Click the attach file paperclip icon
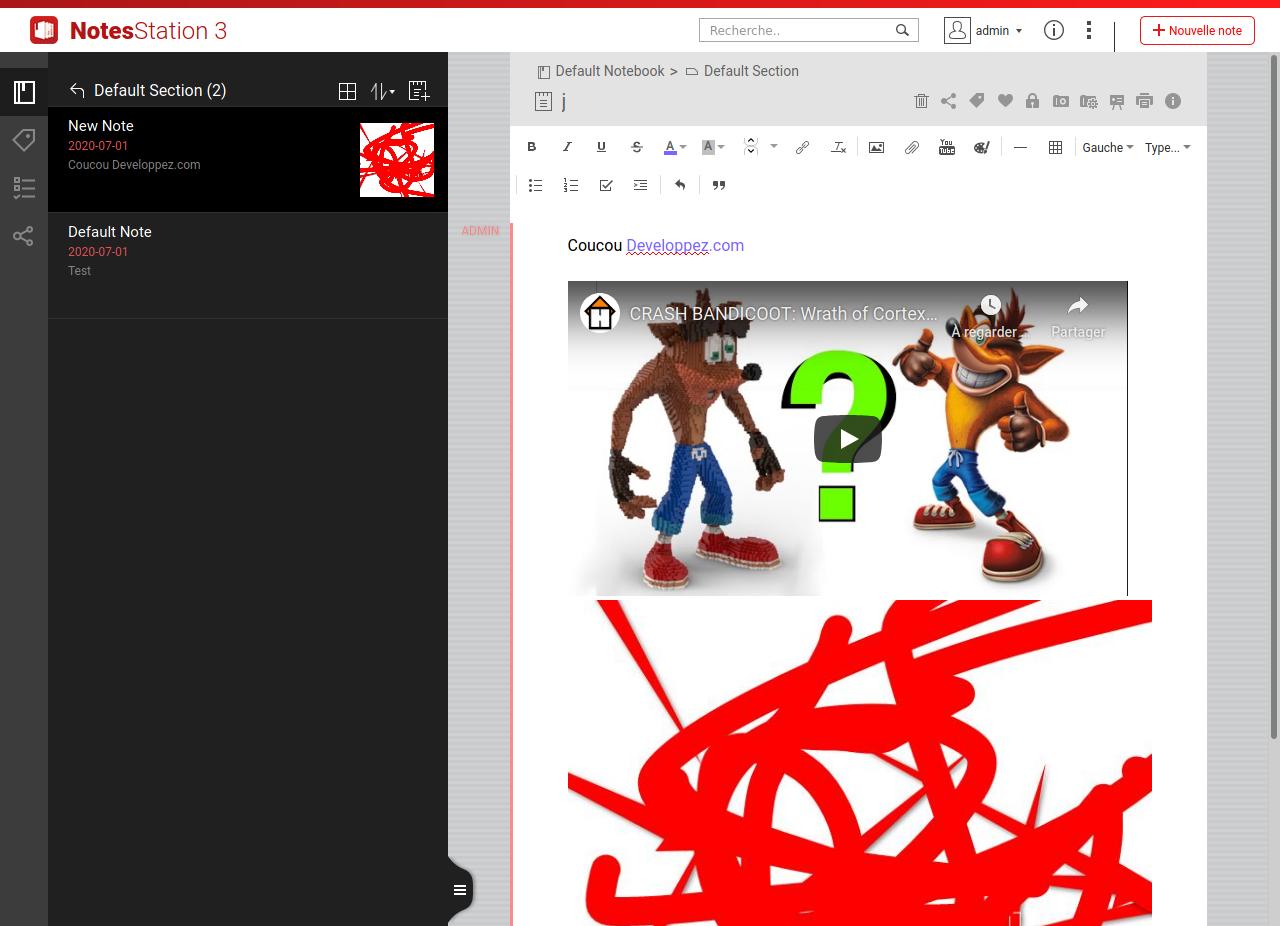Screen dimensions: 1280x926 tap(911, 147)
